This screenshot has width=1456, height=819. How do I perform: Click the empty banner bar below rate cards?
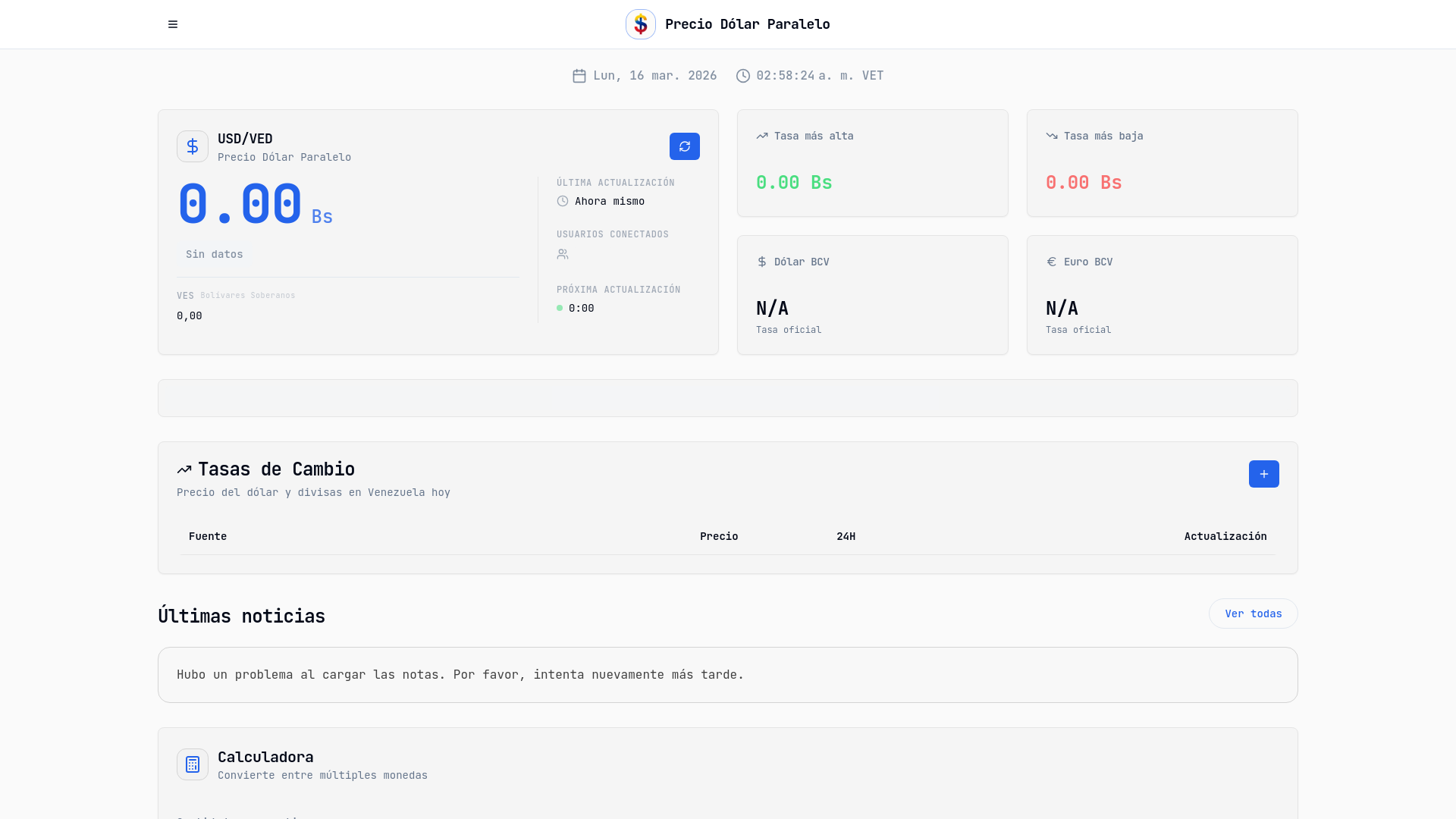[x=728, y=398]
